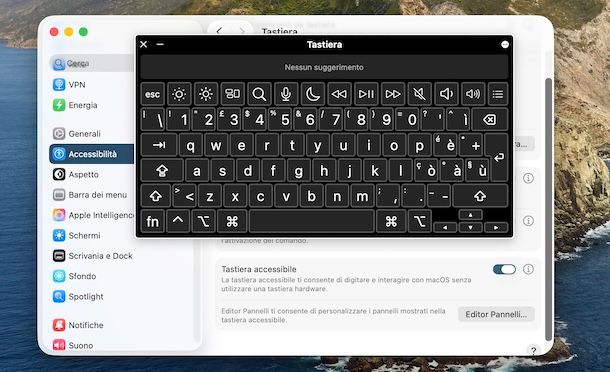Click the Editor Pannelli button
Image resolution: width=610 pixels, height=372 pixels.
coord(496,314)
